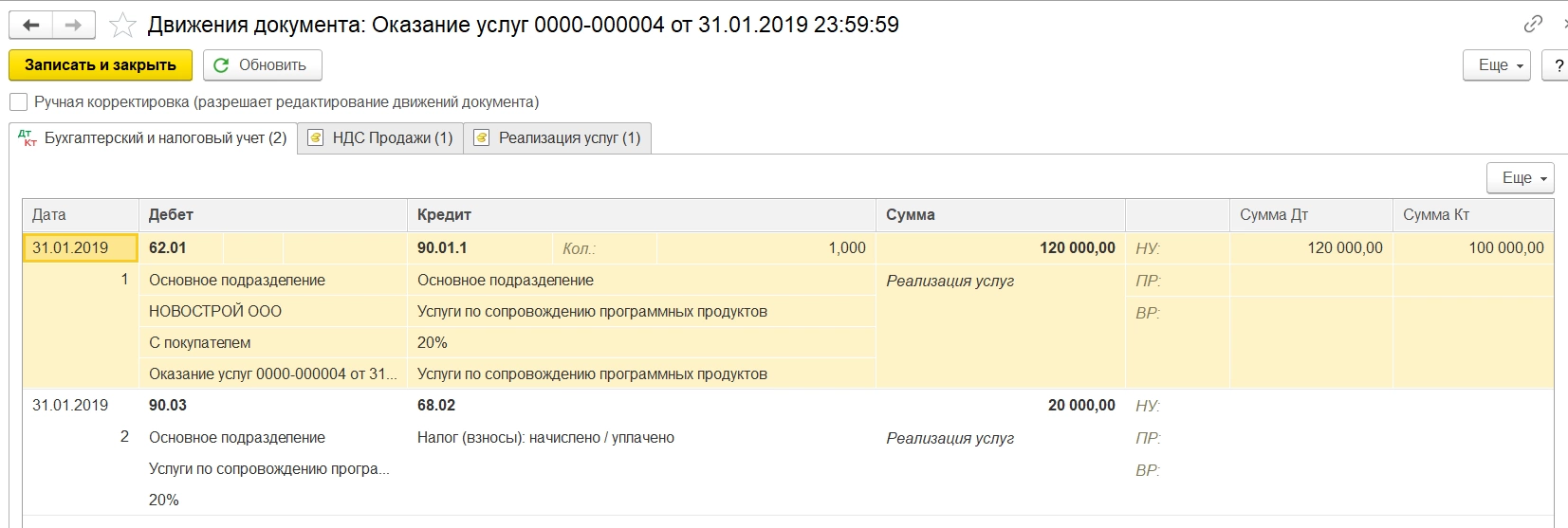Image resolution: width=1568 pixels, height=528 pixels.
Task: Click the Сумма Кт column header
Action: [1436, 215]
